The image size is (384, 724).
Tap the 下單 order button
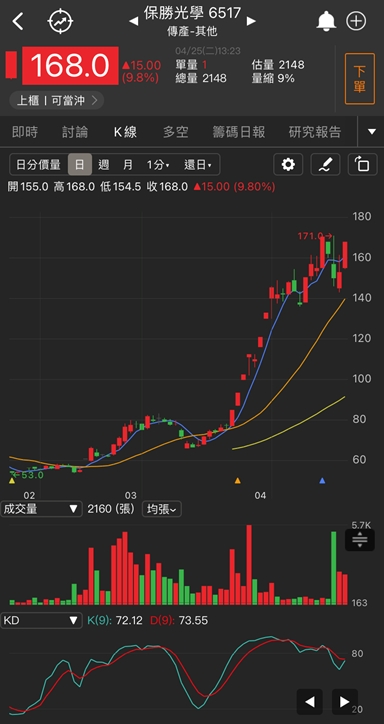[360, 79]
